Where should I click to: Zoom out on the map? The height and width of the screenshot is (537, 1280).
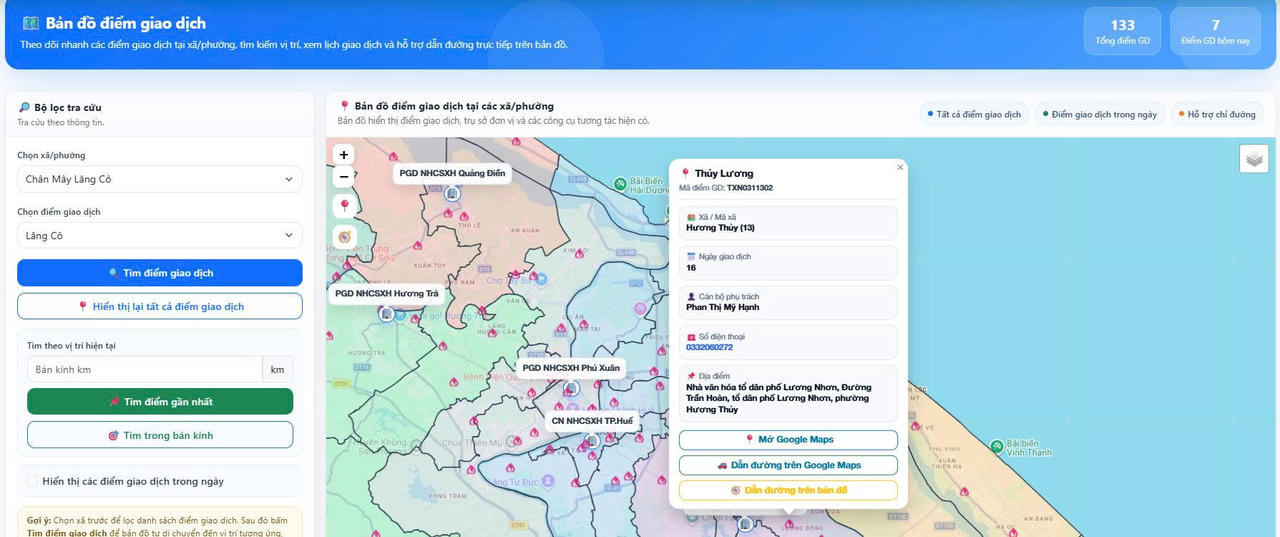coord(344,177)
